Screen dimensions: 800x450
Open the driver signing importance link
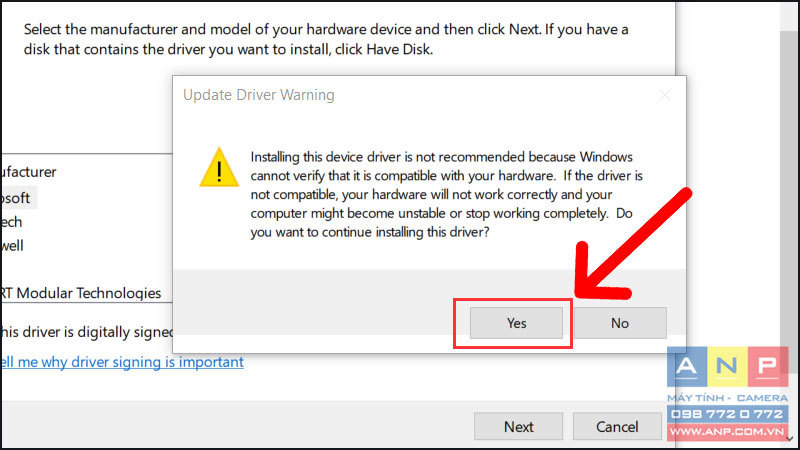(122, 362)
